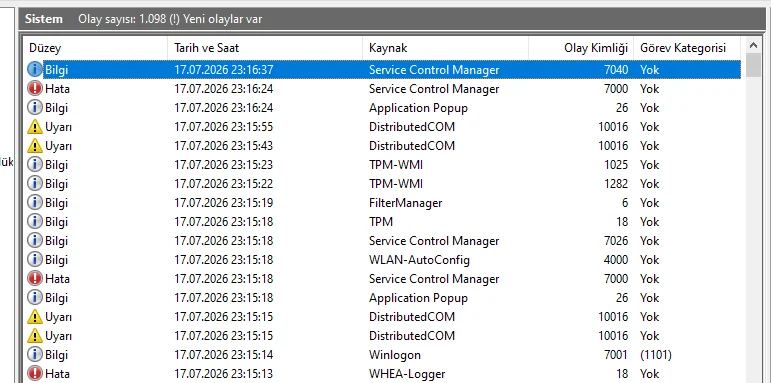
Task: Click the info icon for TPM event 18
Action: coord(34,222)
